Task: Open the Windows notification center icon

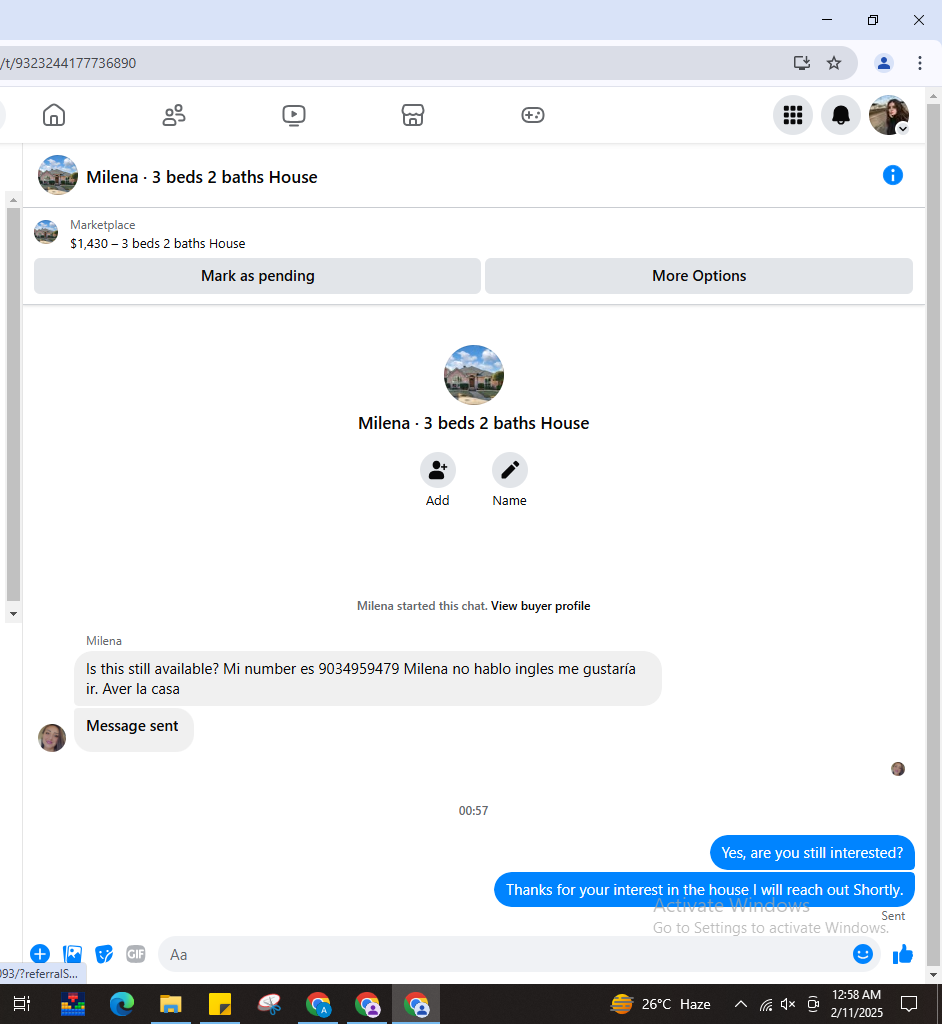Action: [x=909, y=1004]
